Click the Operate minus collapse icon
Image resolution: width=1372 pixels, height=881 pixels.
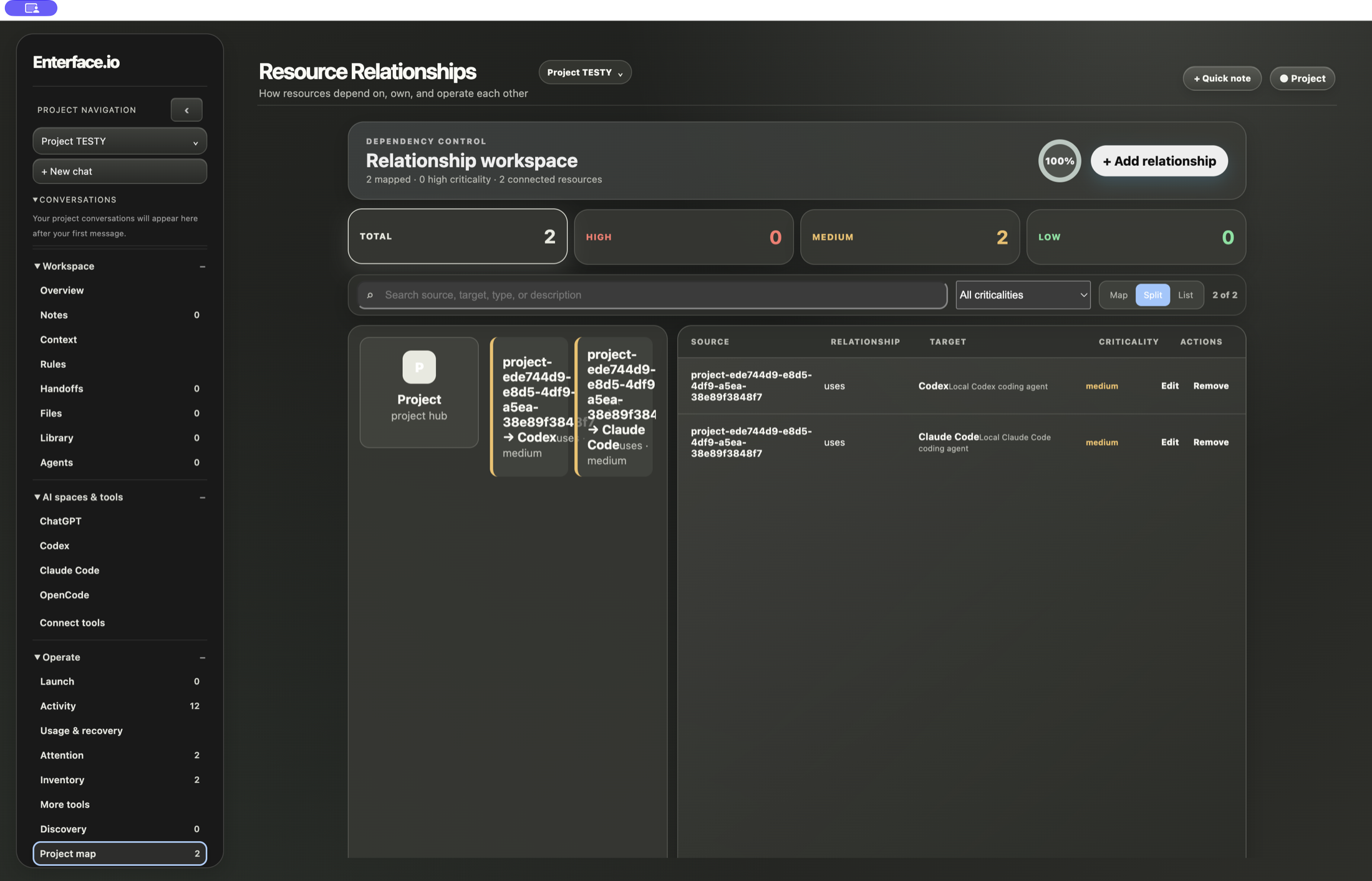pos(202,658)
